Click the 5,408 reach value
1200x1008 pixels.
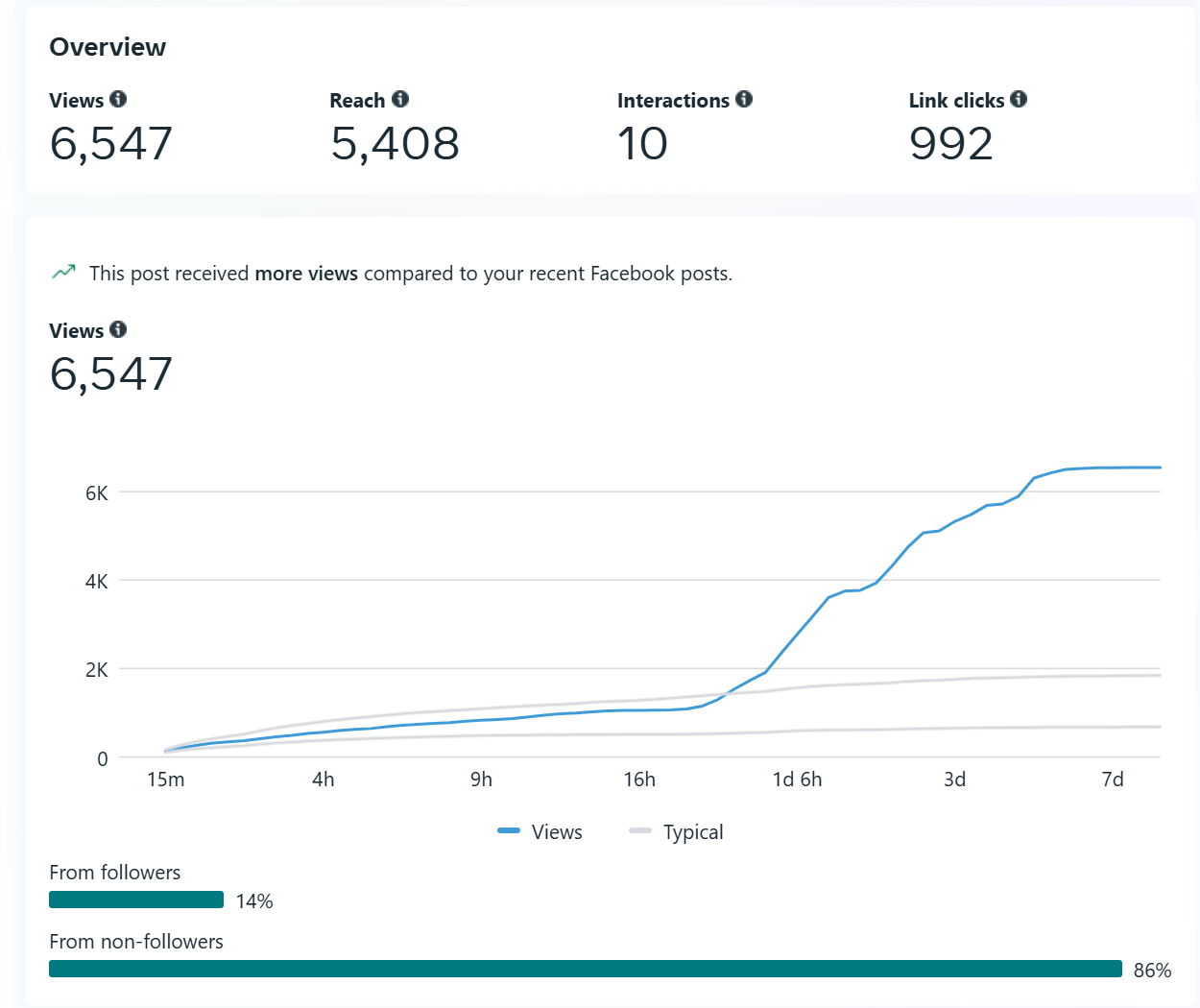point(395,144)
